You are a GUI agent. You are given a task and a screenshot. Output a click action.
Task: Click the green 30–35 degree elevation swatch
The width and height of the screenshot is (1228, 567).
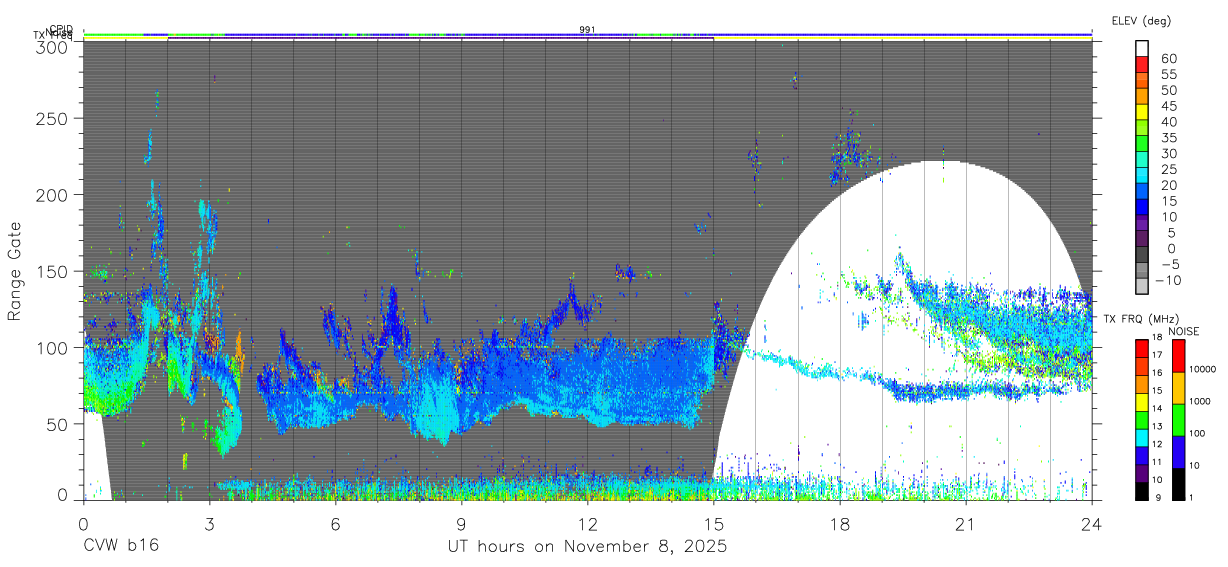pos(1142,145)
